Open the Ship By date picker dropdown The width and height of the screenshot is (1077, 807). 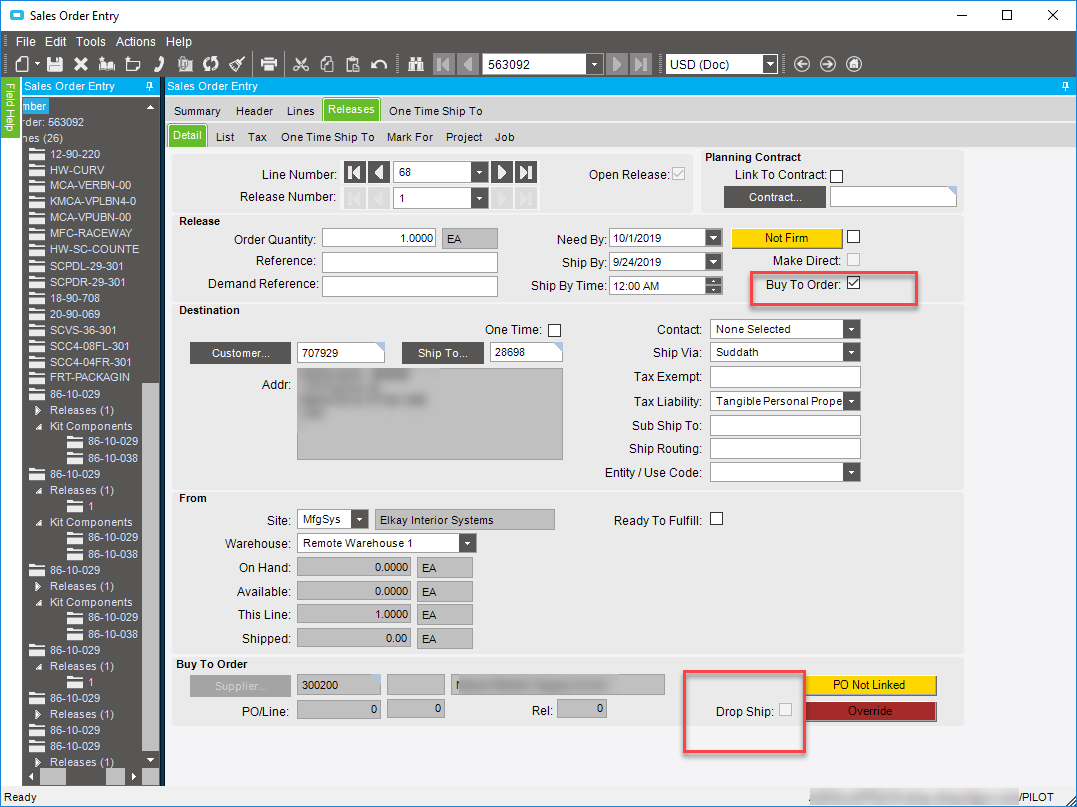714,262
